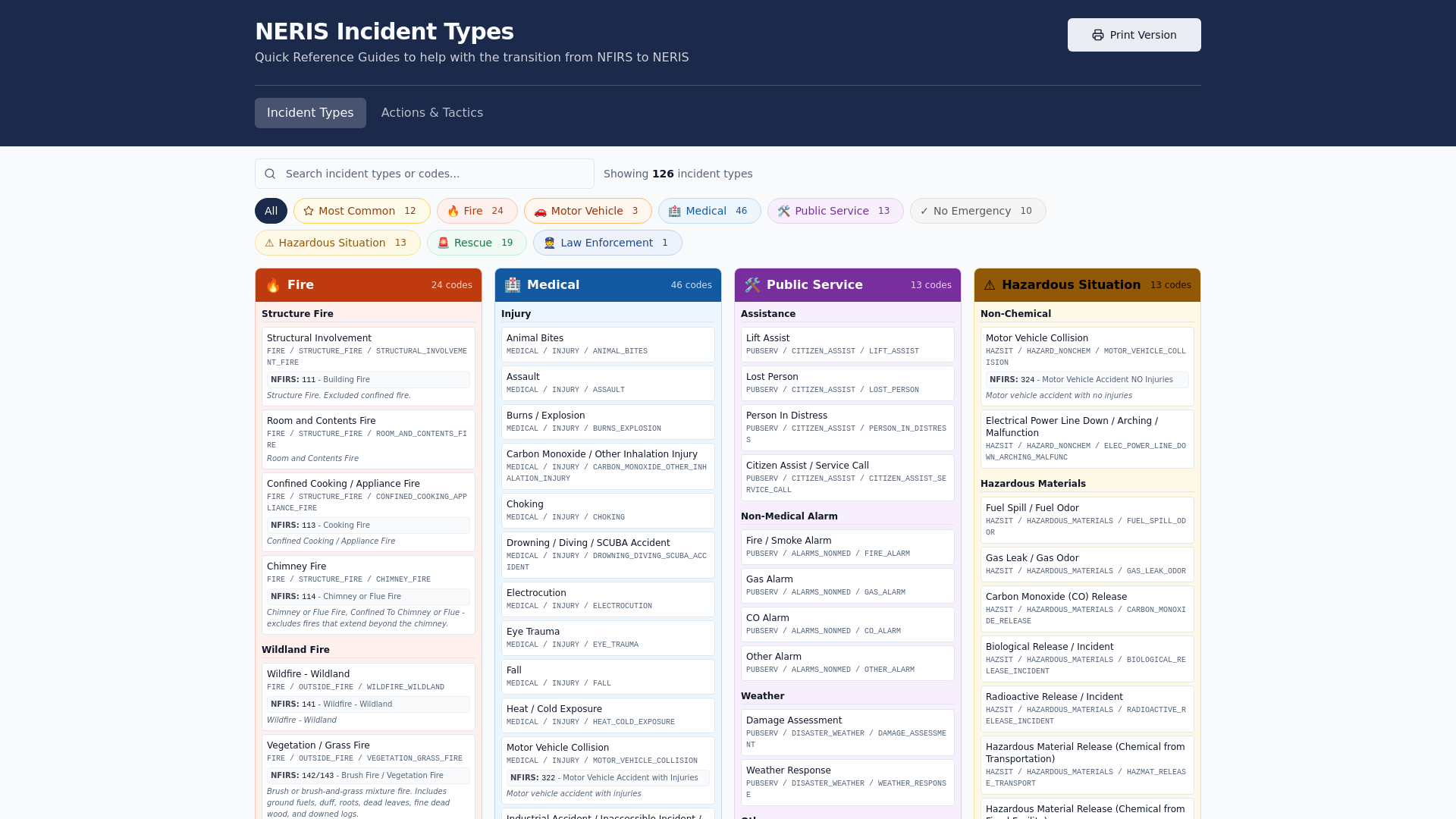Click the Weather Response card
Screen dimensions: 1456x819
[x=848, y=783]
